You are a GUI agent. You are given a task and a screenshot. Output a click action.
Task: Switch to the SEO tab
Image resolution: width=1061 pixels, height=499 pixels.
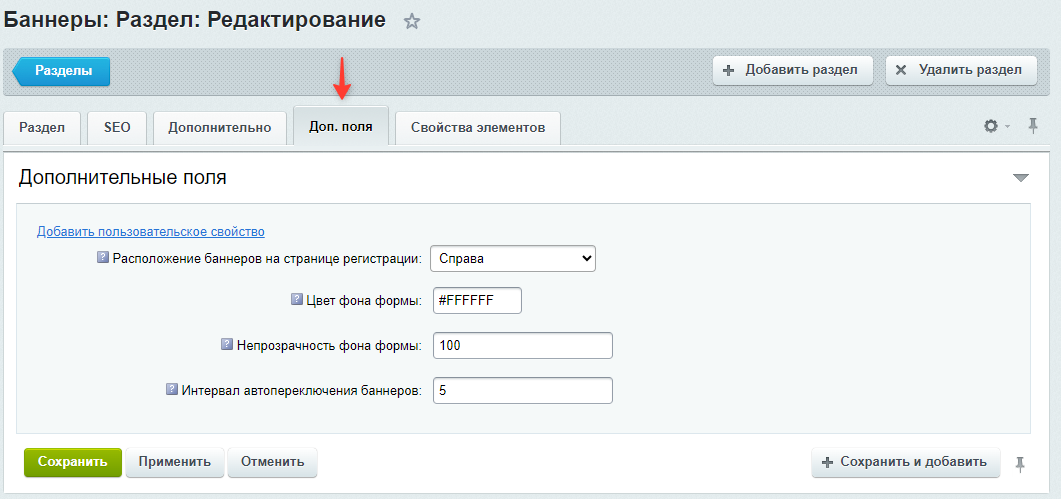pos(117,128)
